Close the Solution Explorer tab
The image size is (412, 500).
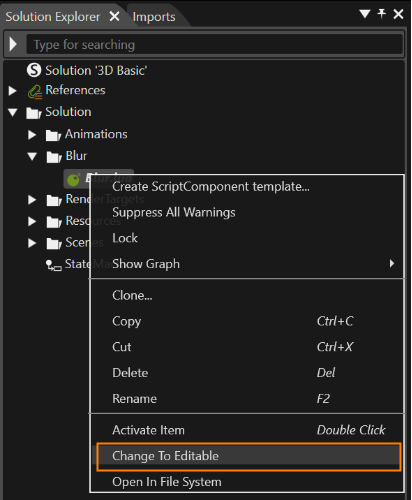pos(114,16)
